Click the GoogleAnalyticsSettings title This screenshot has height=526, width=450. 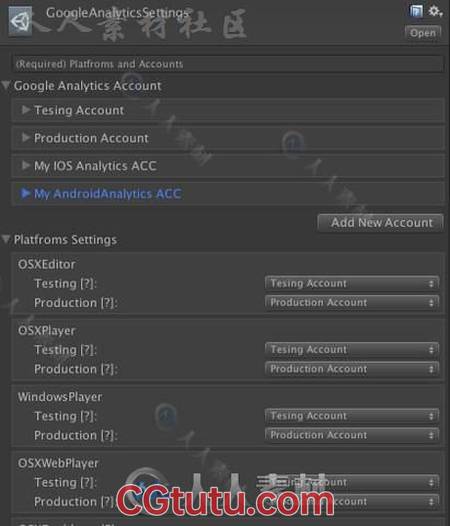click(117, 13)
